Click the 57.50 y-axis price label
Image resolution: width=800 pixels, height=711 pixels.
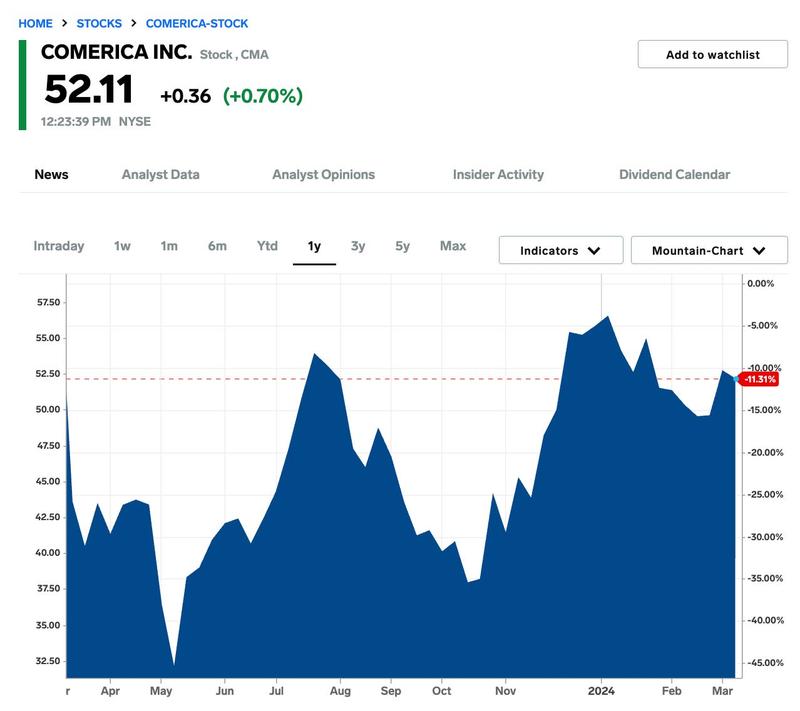(x=48, y=302)
